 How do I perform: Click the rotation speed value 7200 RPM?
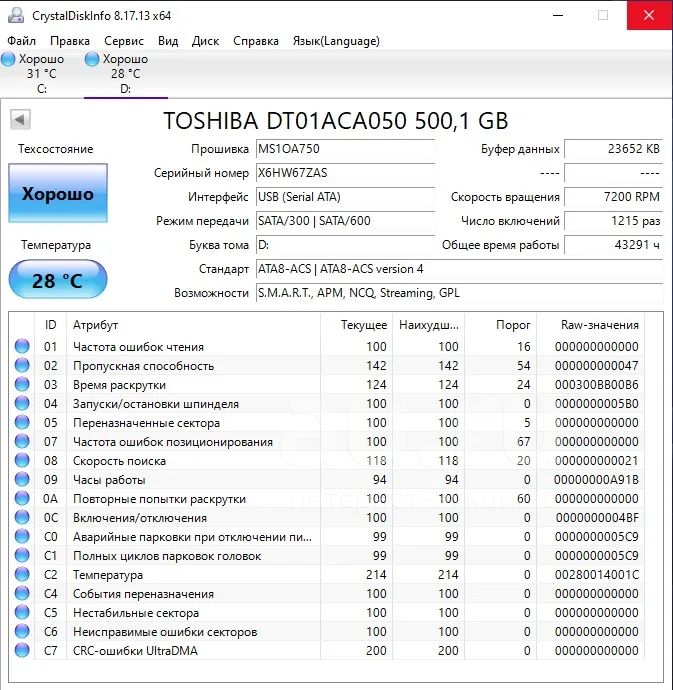(614, 197)
